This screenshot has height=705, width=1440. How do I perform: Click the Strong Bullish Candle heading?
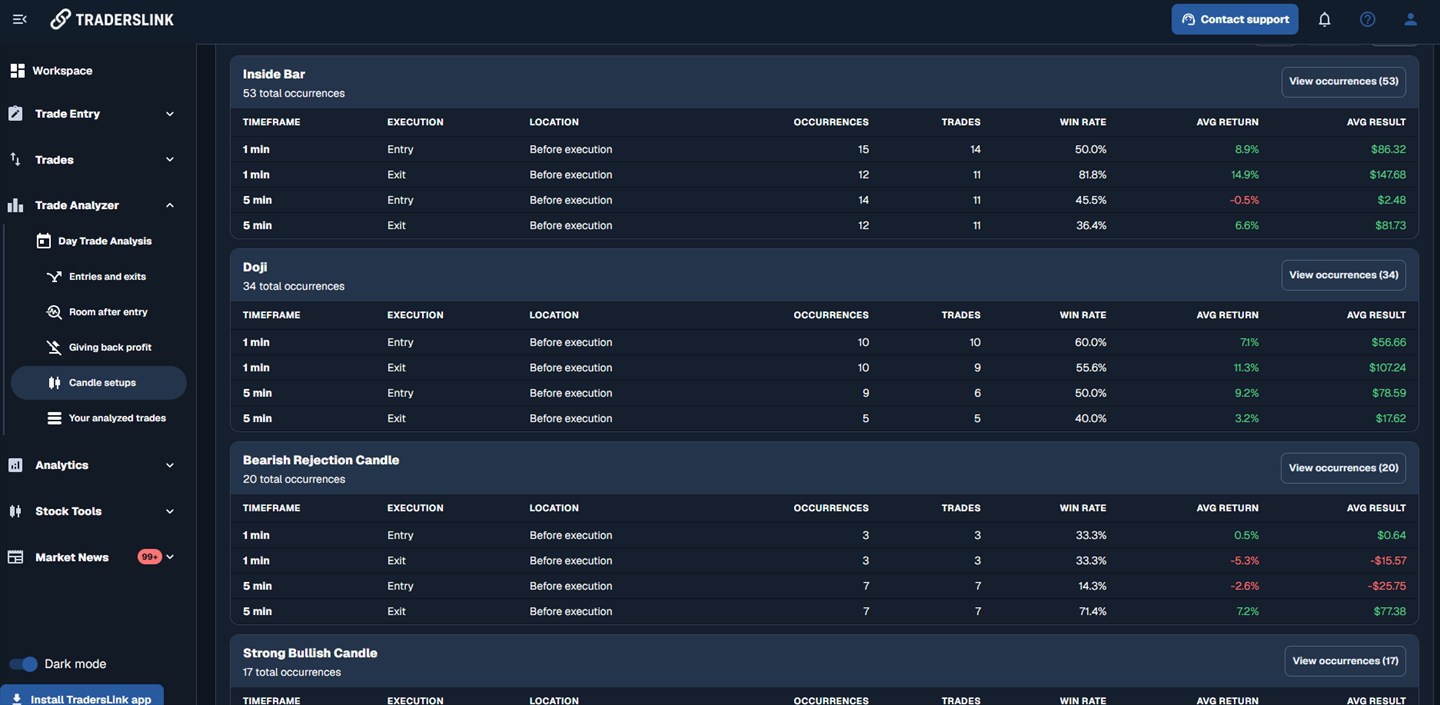click(310, 653)
